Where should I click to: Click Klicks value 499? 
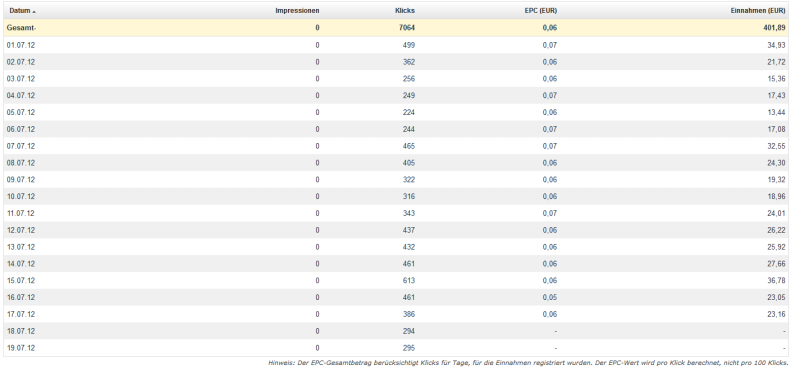click(409, 45)
